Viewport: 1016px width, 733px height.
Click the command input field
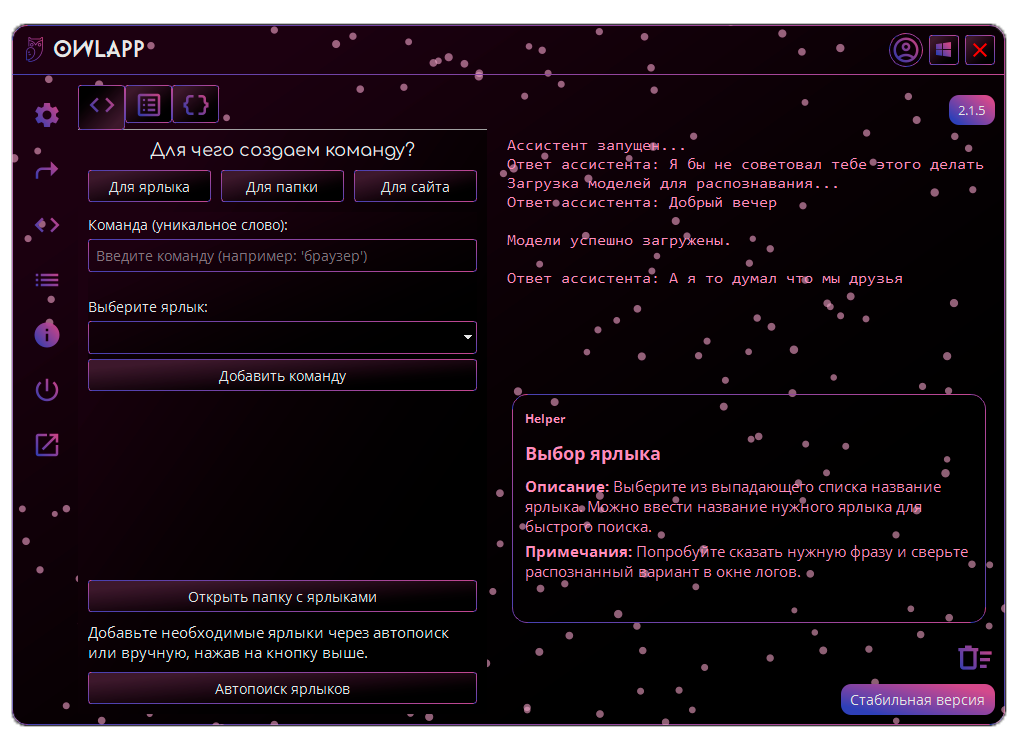point(282,255)
